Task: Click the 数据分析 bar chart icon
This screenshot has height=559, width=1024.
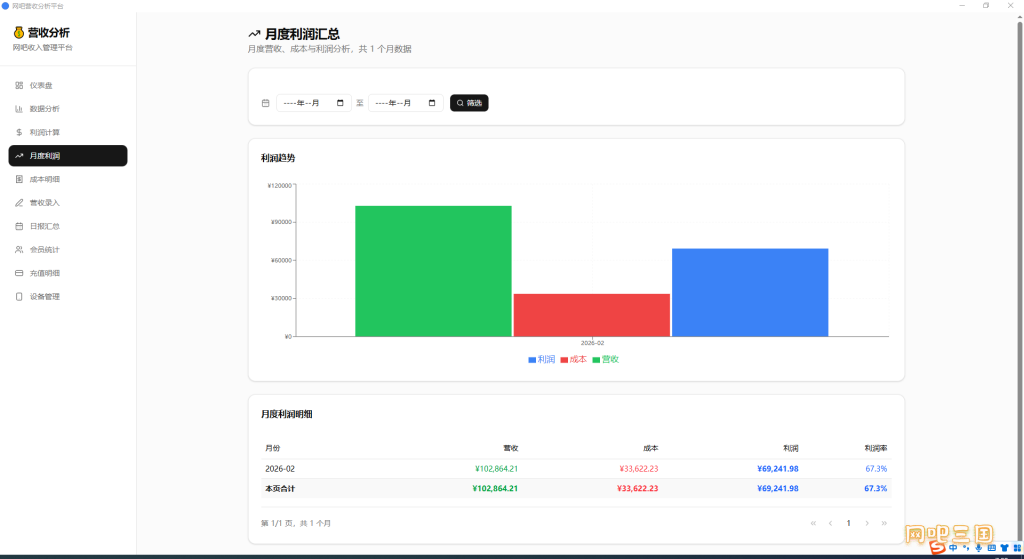Action: pyautogui.click(x=19, y=109)
